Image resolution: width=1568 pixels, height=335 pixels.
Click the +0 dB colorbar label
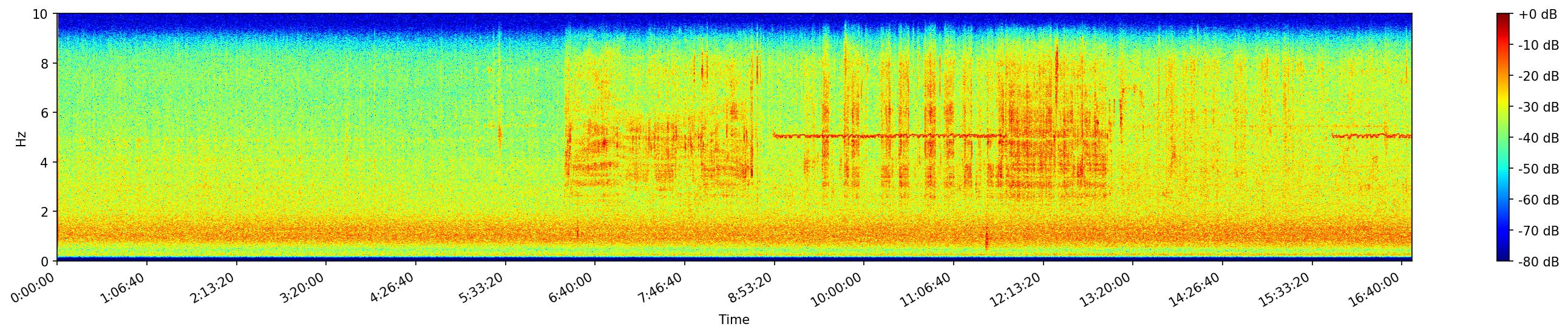pos(1537,15)
